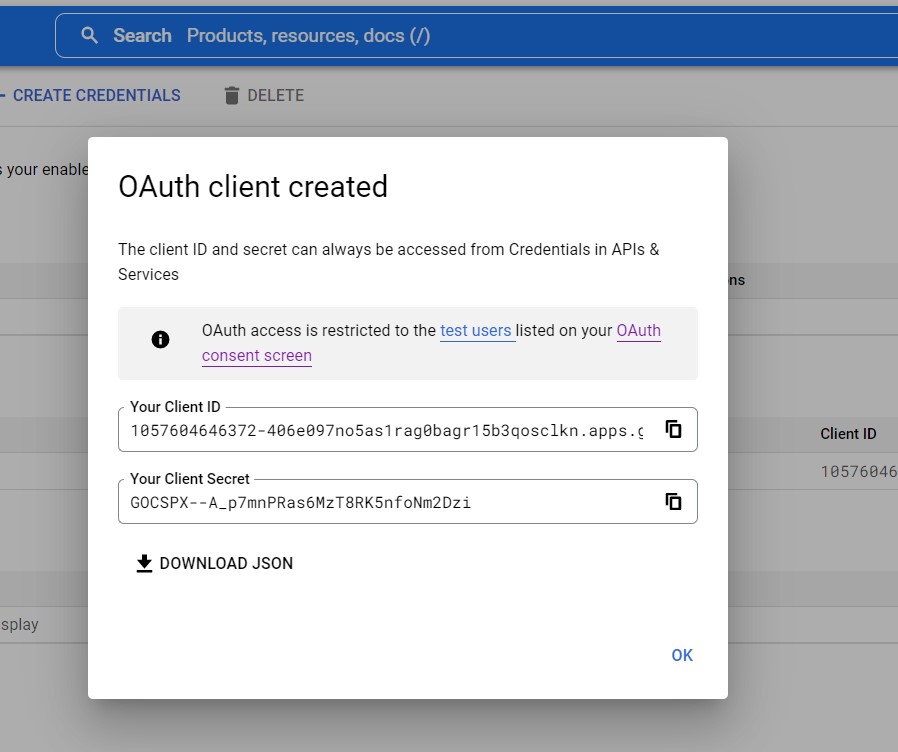Click the DOWNLOAD JSON button
The width and height of the screenshot is (898, 752).
(213, 563)
